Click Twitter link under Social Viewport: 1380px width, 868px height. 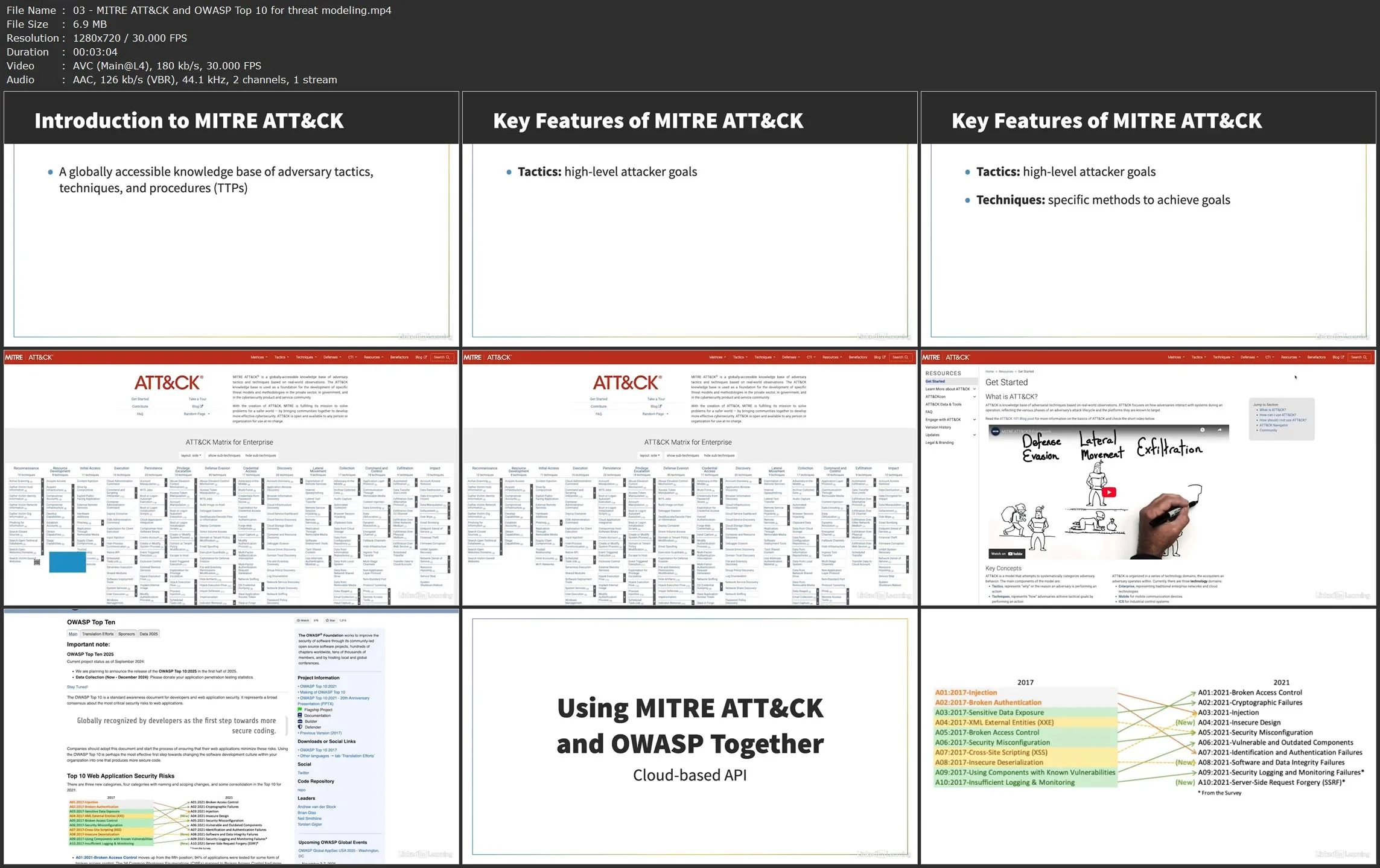point(303,773)
